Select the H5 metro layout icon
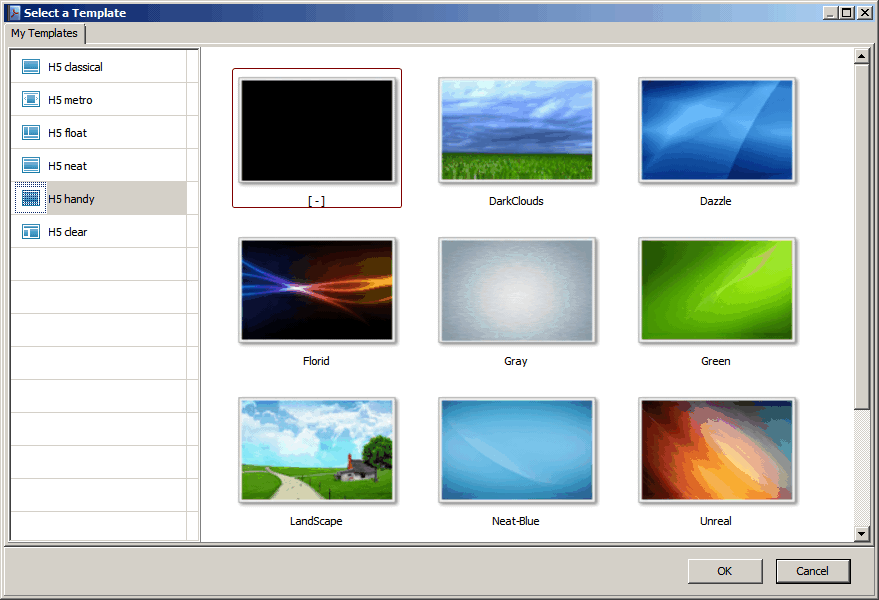Image resolution: width=879 pixels, height=600 pixels. click(x=31, y=100)
